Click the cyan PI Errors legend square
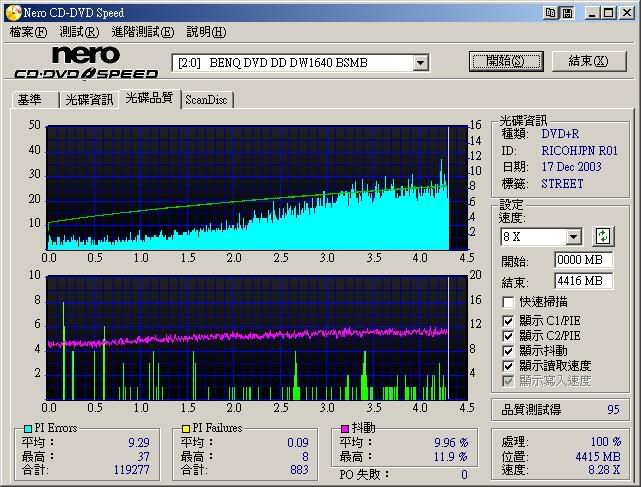The width and height of the screenshot is (641, 487). pos(27,429)
